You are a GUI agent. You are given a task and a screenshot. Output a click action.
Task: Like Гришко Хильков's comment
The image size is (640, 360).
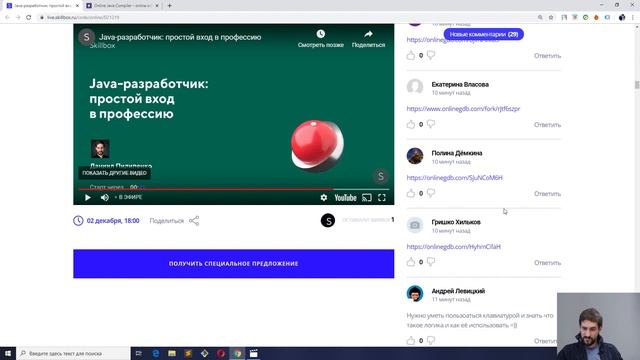coord(411,262)
